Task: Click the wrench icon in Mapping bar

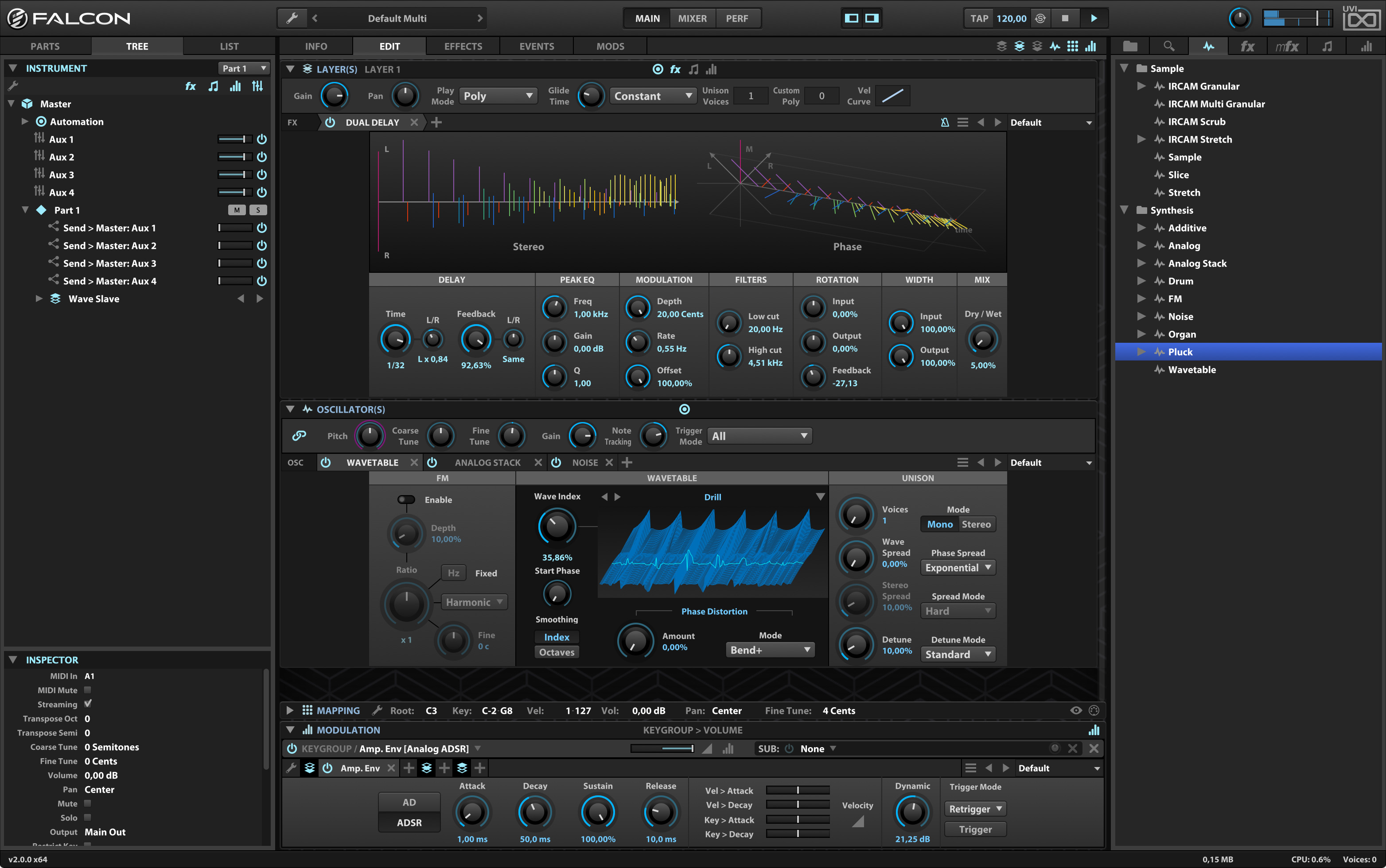Action: click(377, 711)
